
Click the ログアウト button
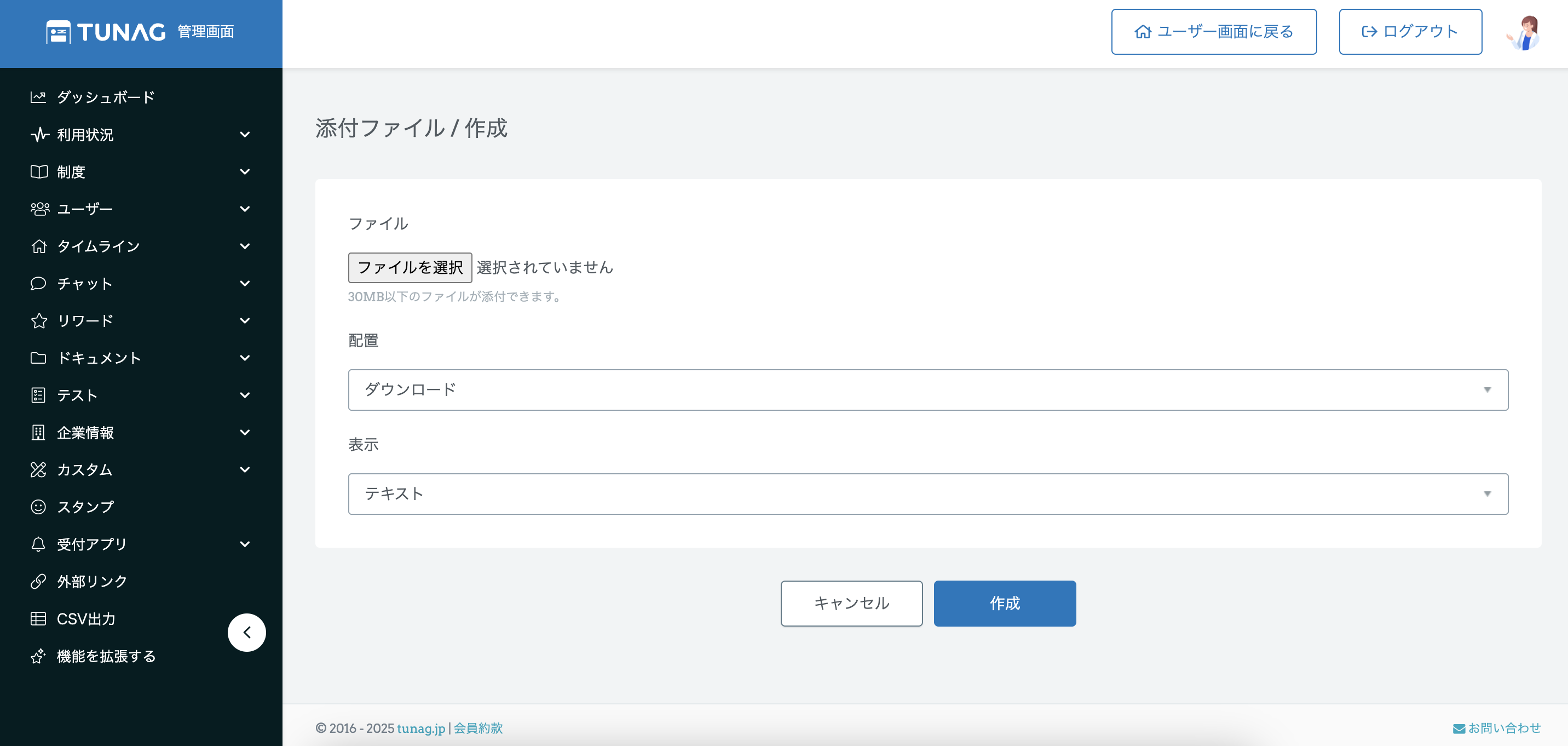tap(1410, 32)
